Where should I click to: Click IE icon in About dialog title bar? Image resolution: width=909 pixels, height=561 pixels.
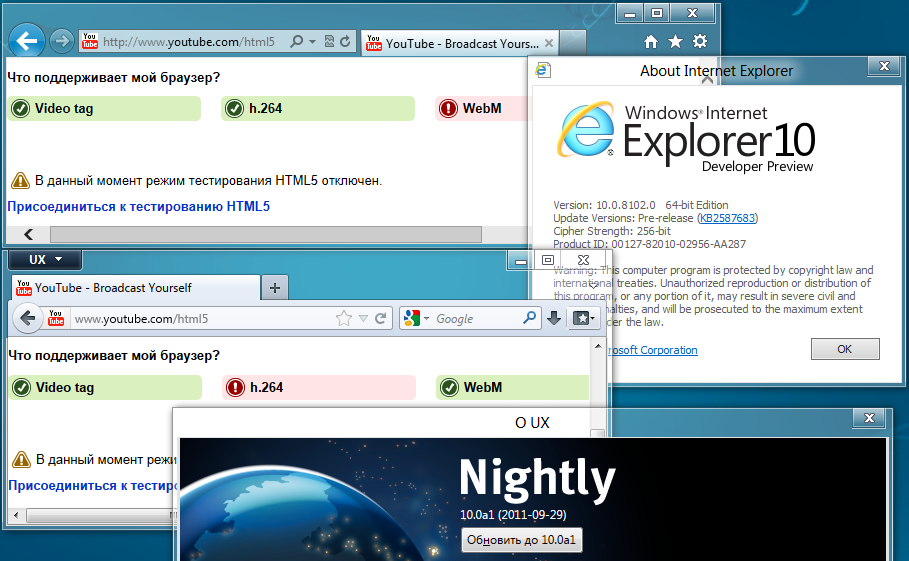click(x=543, y=70)
